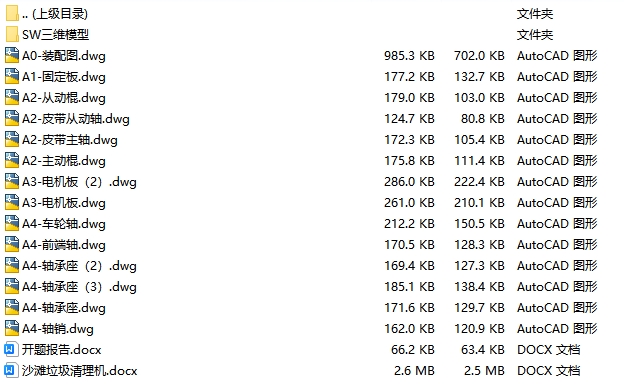Click the A4-前端轴.dwg file name

(x=64, y=245)
